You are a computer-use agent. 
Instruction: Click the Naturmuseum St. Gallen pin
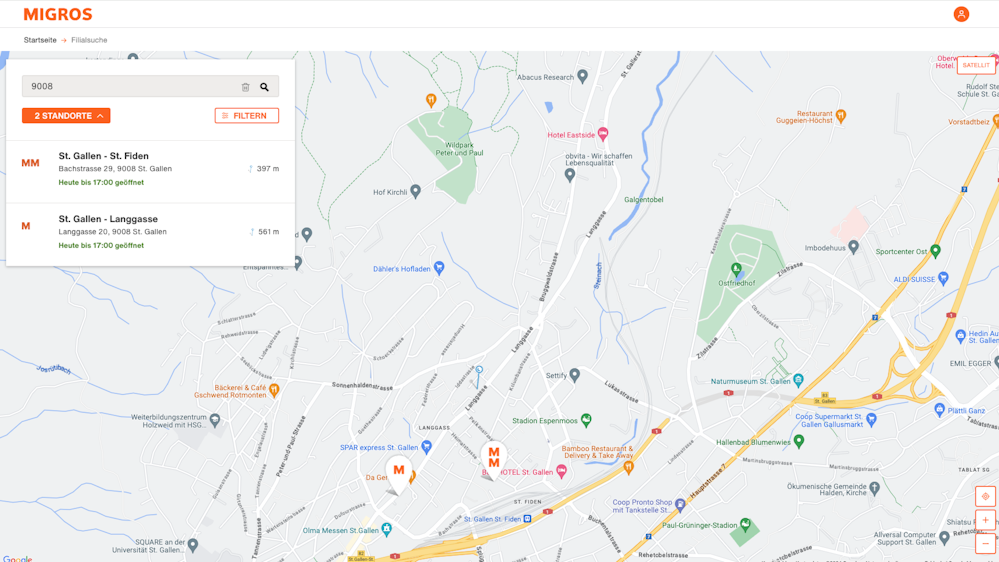[798, 380]
